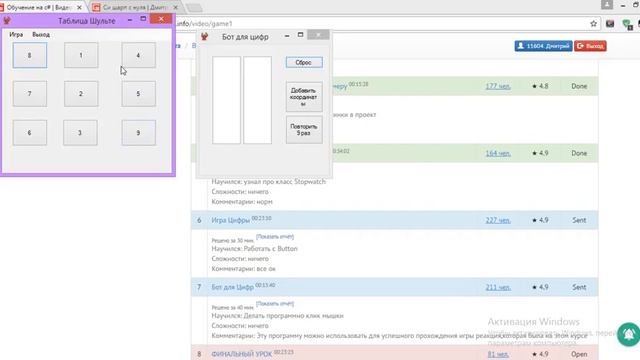Click the red Выход logout button
Screen dimensions: 640x360
[590, 46]
